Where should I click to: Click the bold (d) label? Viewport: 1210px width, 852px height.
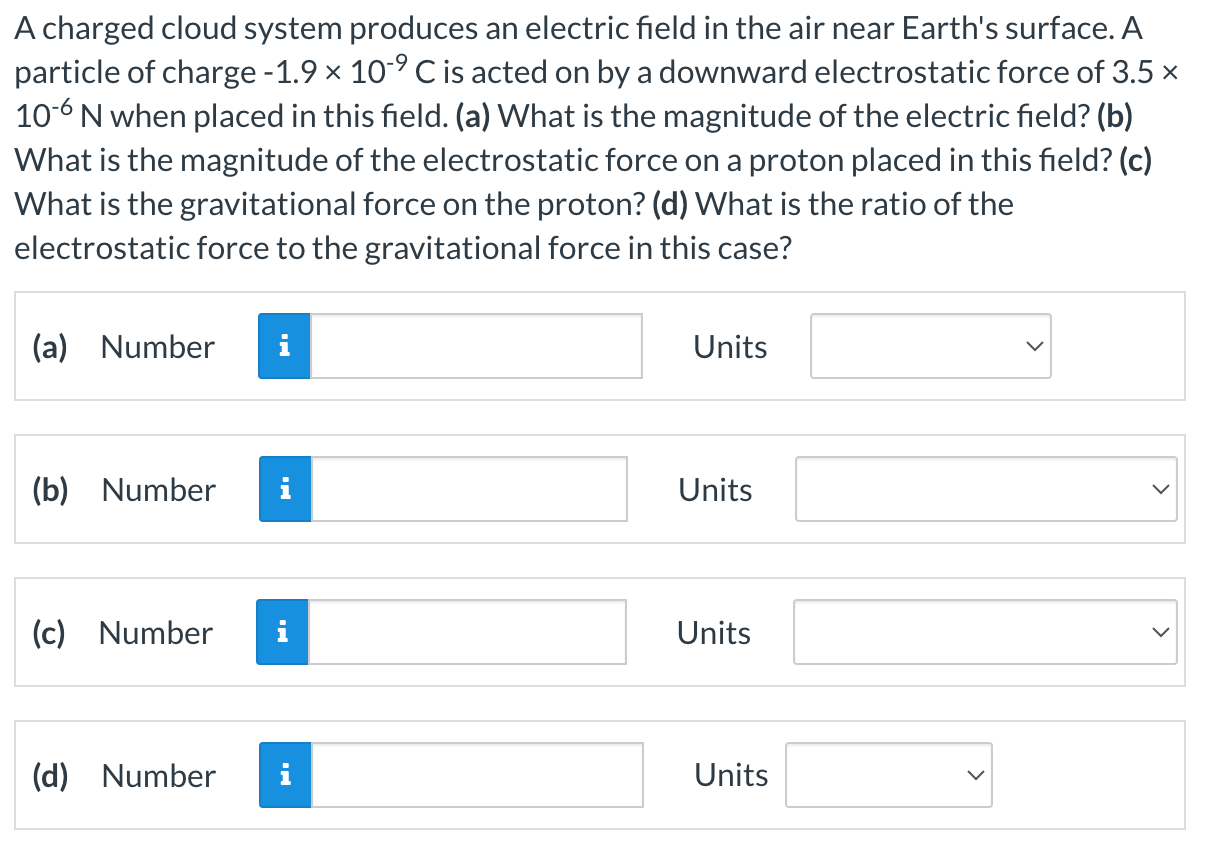48,775
